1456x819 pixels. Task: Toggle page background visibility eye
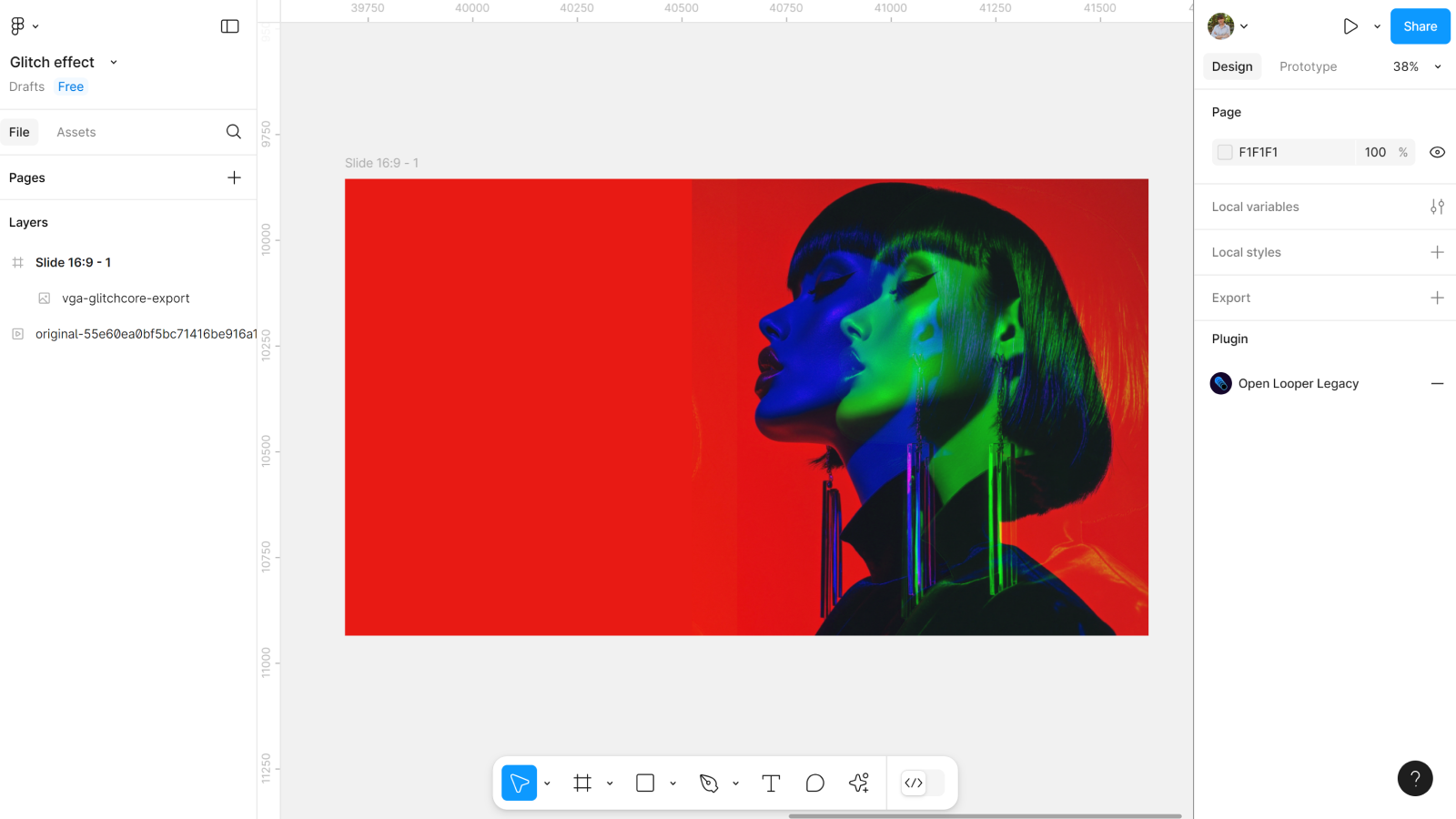point(1437,152)
